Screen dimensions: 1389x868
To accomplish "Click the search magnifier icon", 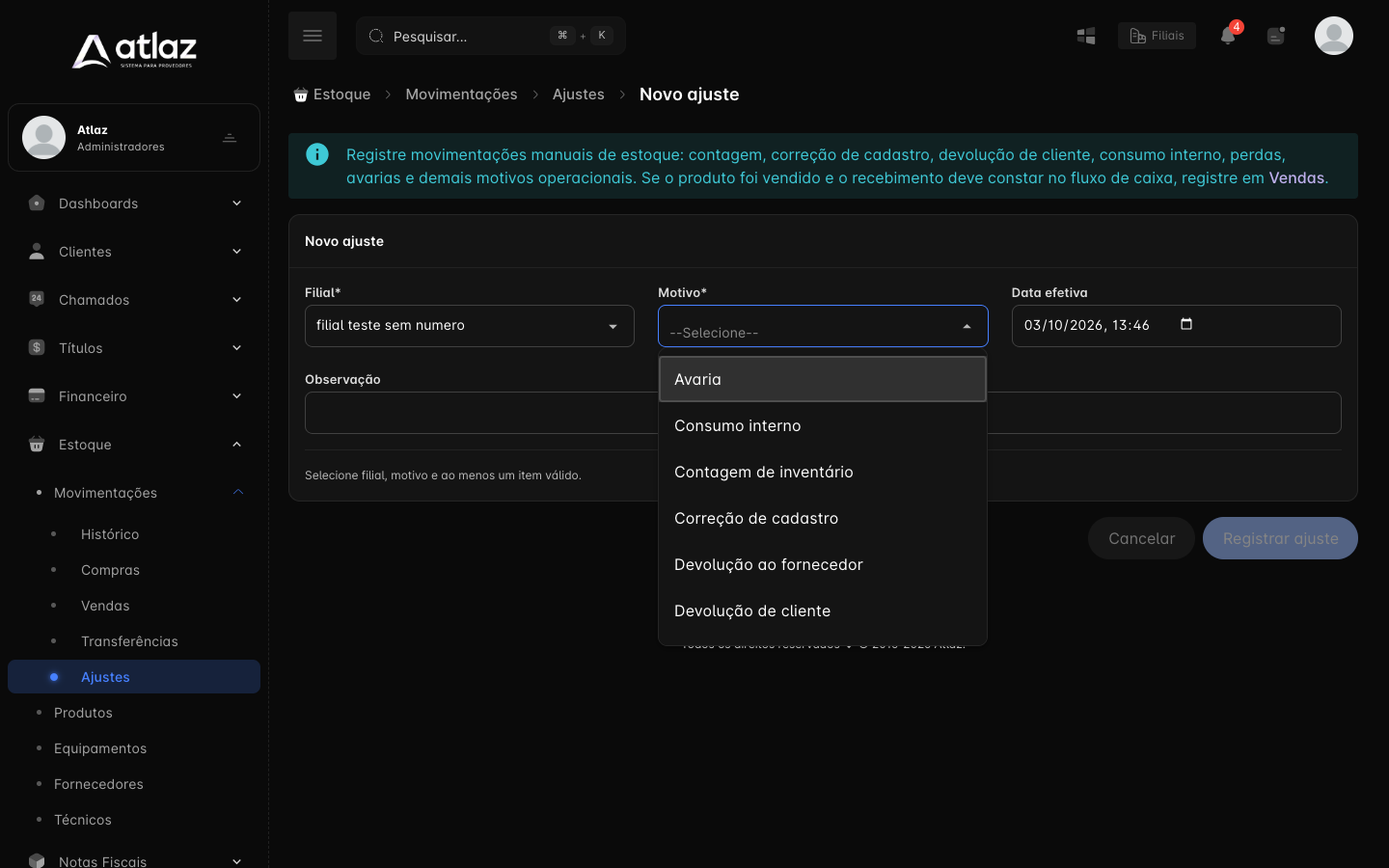I will coord(376,36).
